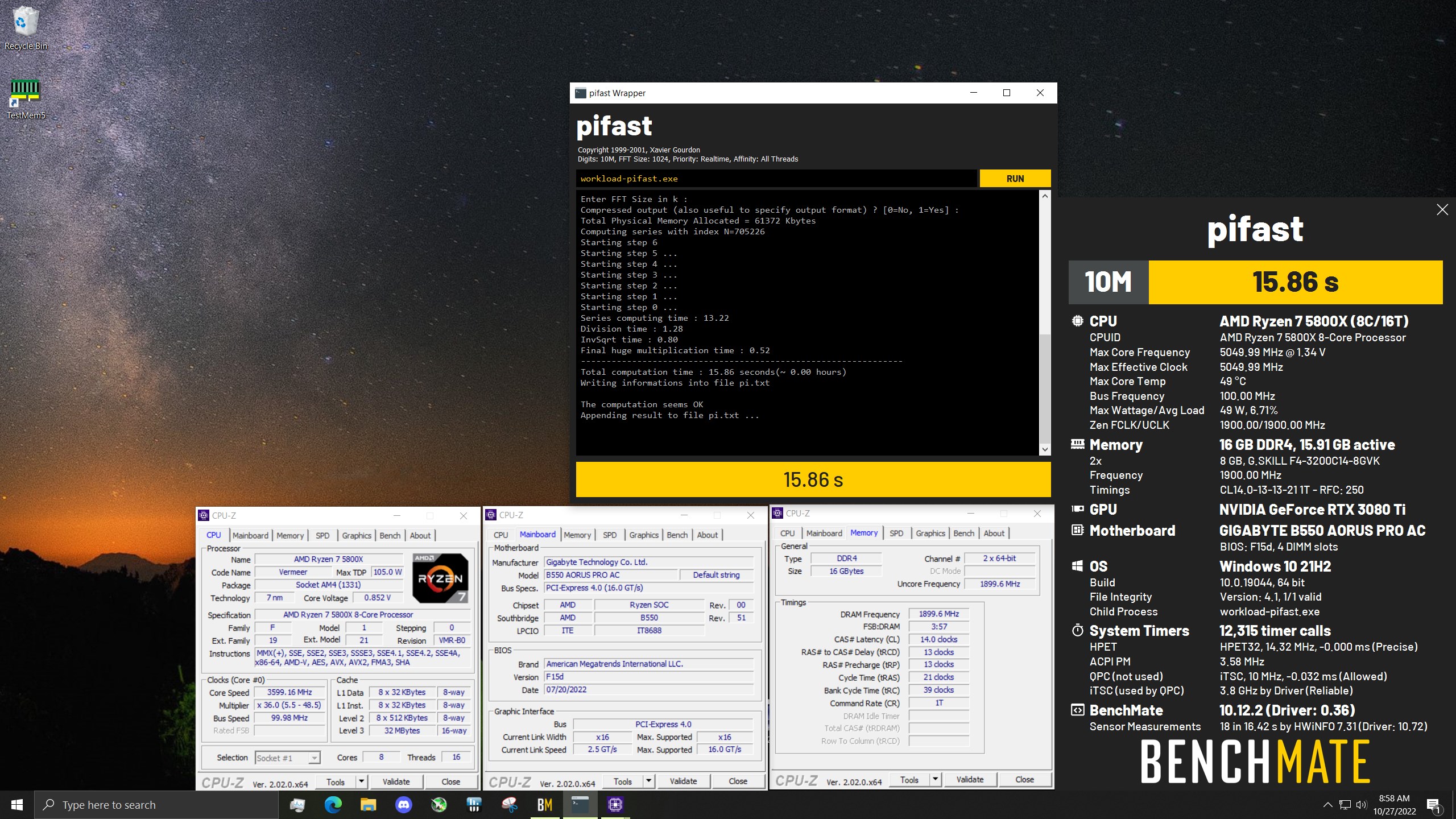Click the BenchMate System Timers clock icon
This screenshot has height=819, width=1456.
pos(1077,630)
